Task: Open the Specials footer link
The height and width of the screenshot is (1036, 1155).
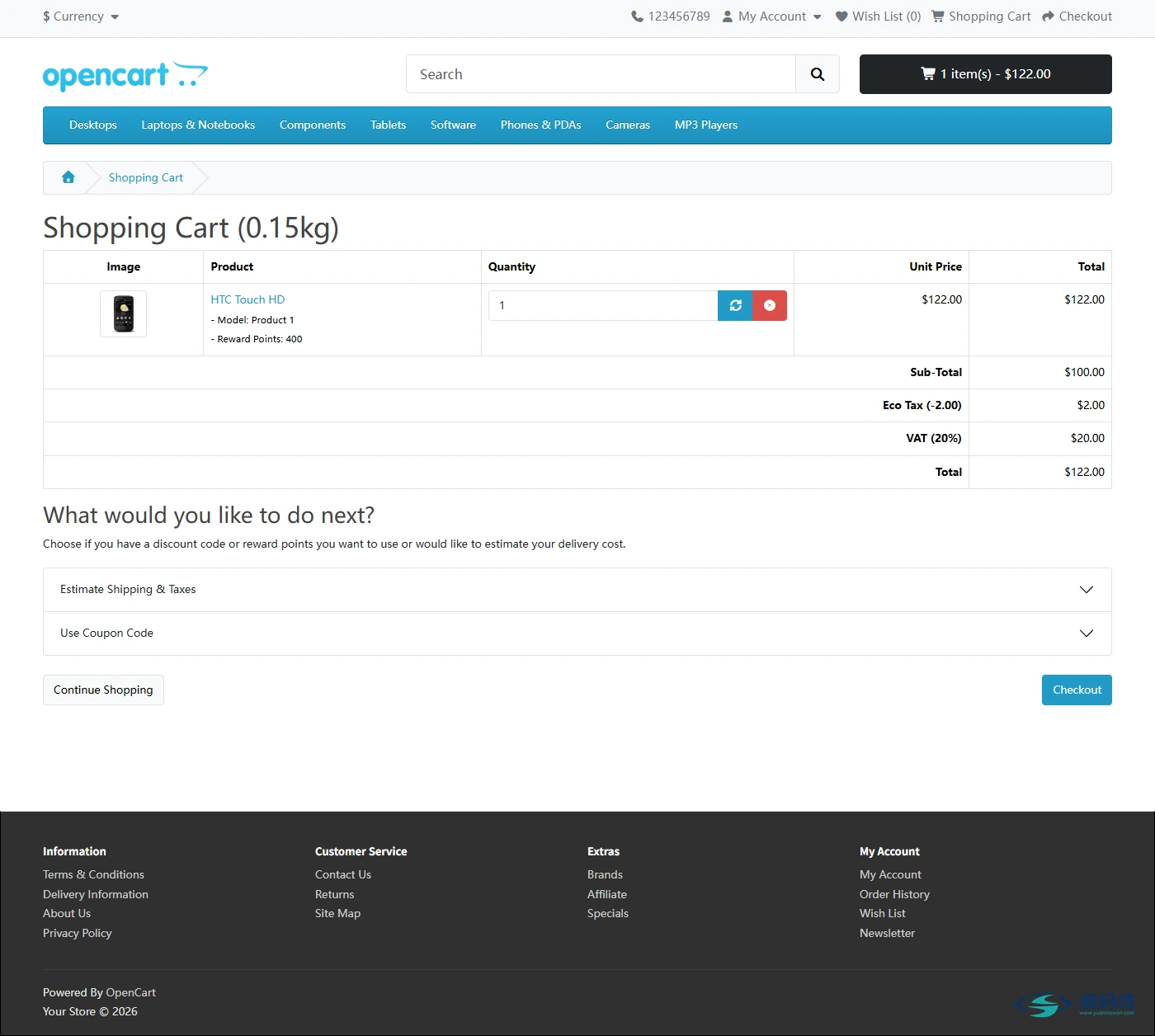Action: [608, 913]
